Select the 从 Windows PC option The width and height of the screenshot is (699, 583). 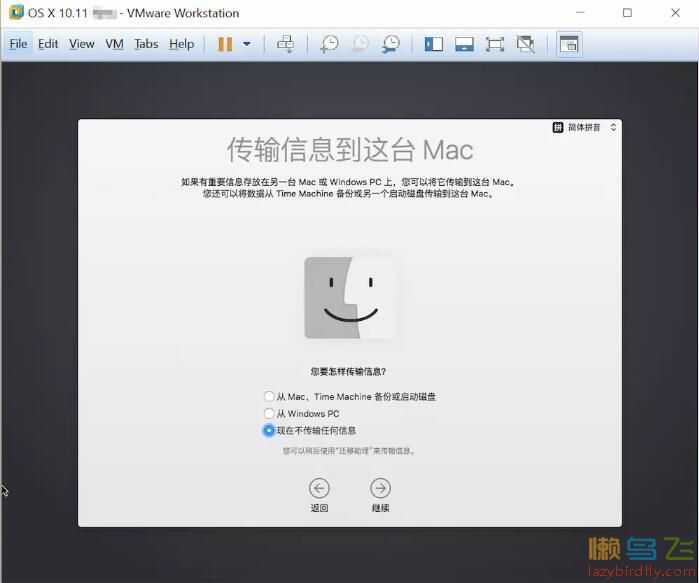click(x=269, y=413)
